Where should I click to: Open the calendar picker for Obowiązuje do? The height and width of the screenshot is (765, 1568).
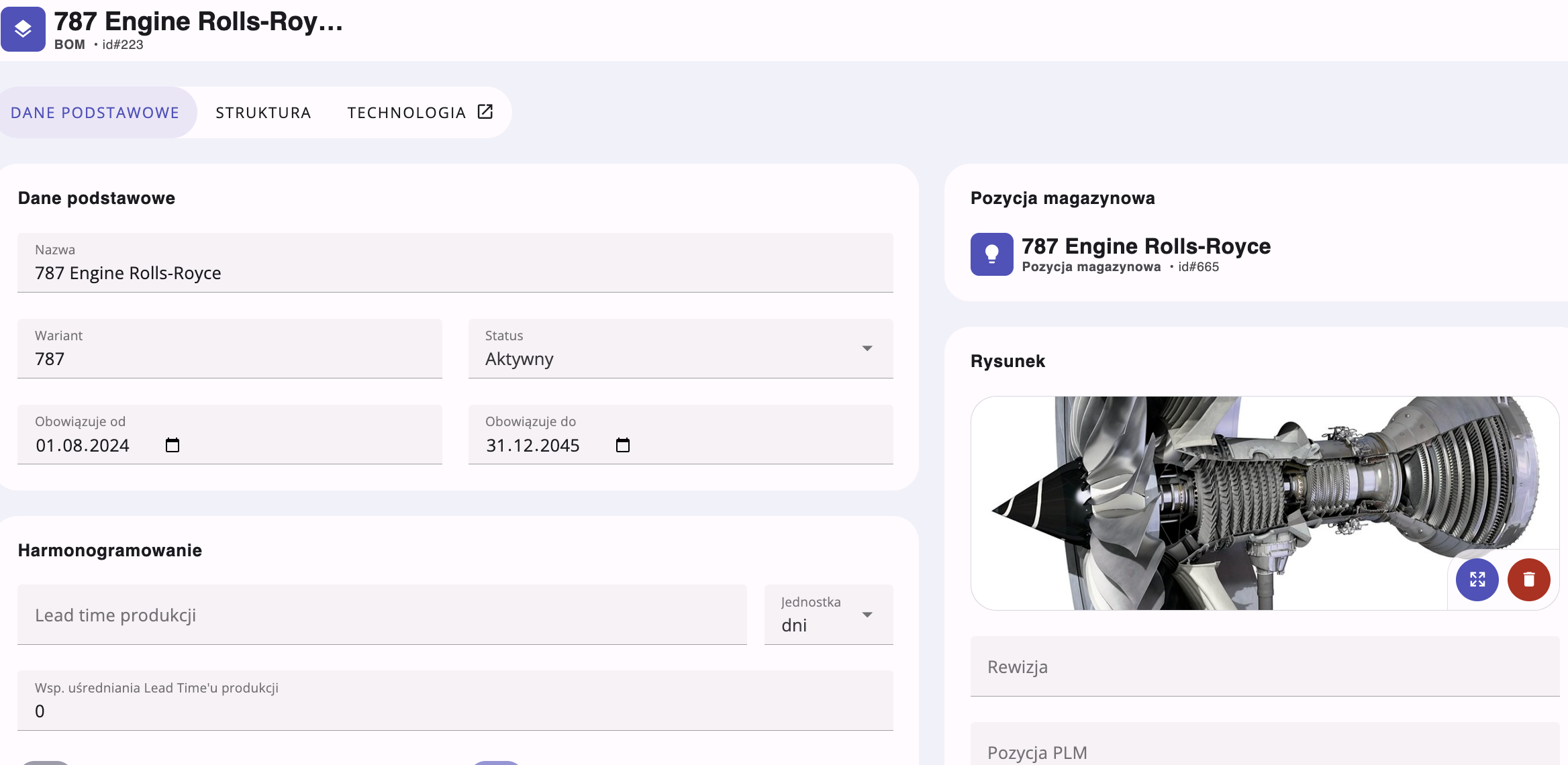(623, 446)
